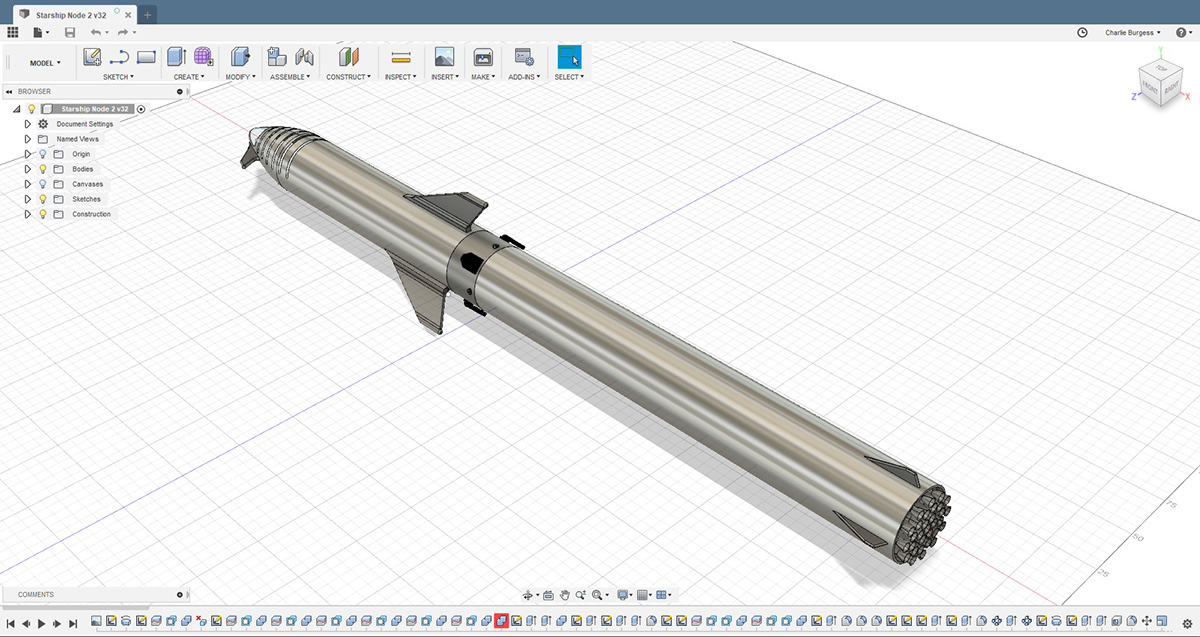
Task: Jump timeline to the end
Action: click(73, 624)
